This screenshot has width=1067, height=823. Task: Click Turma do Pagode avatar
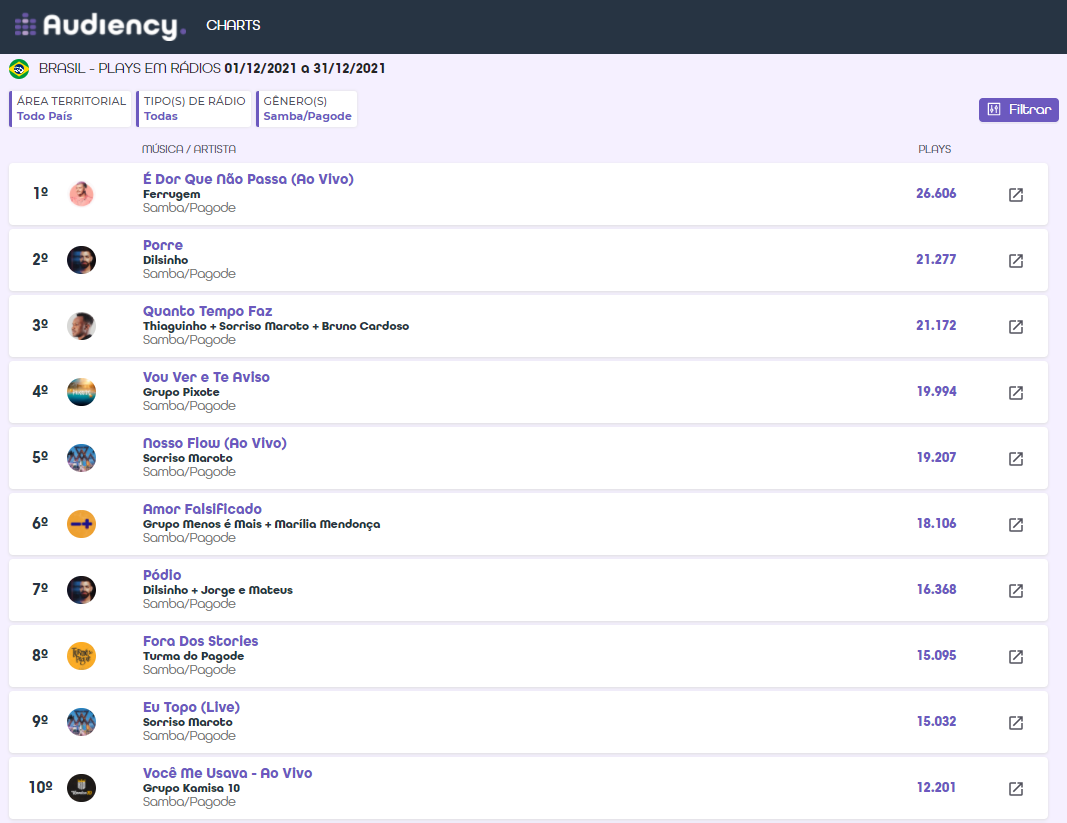81,656
